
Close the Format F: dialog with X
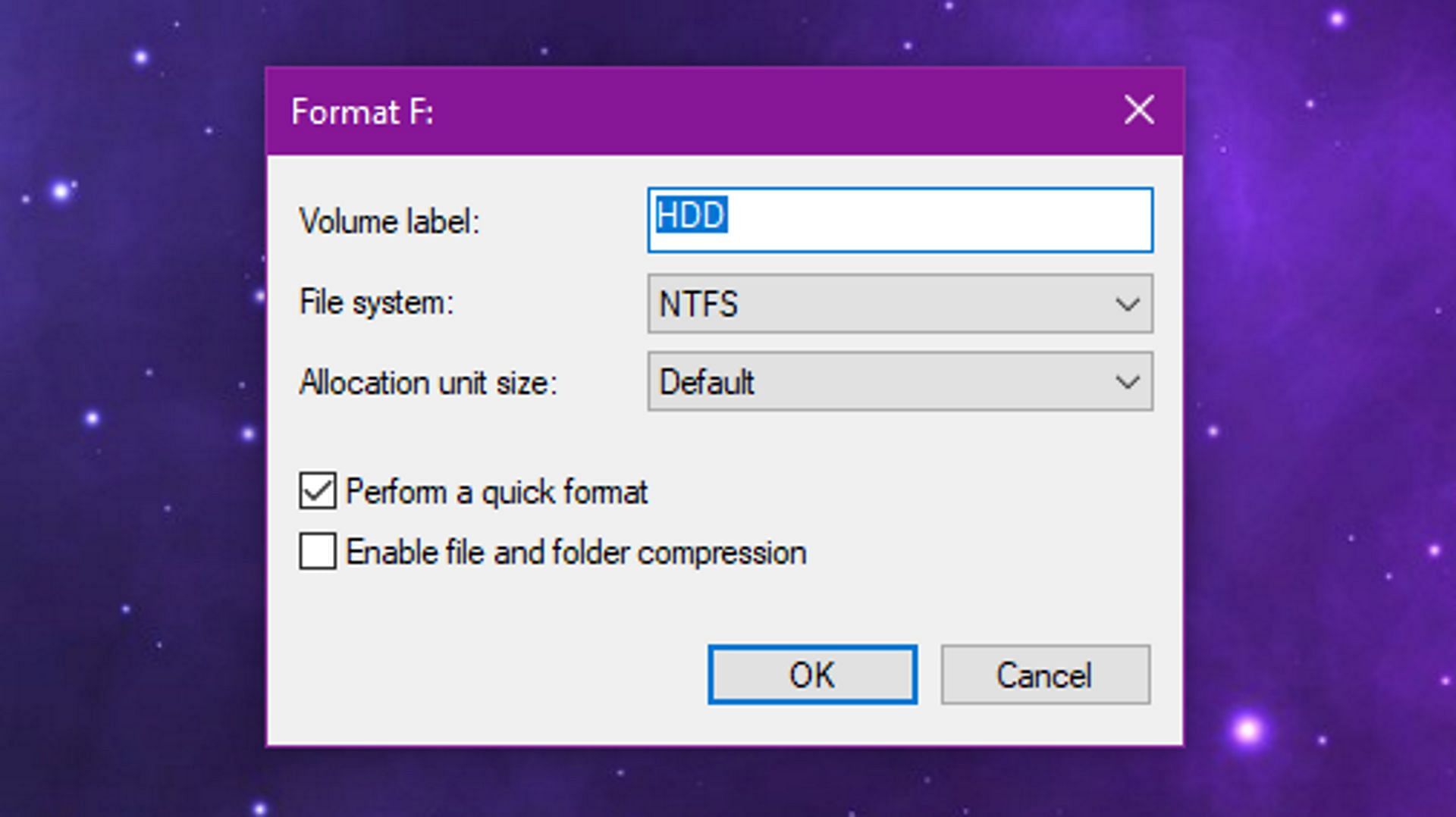coord(1139,111)
